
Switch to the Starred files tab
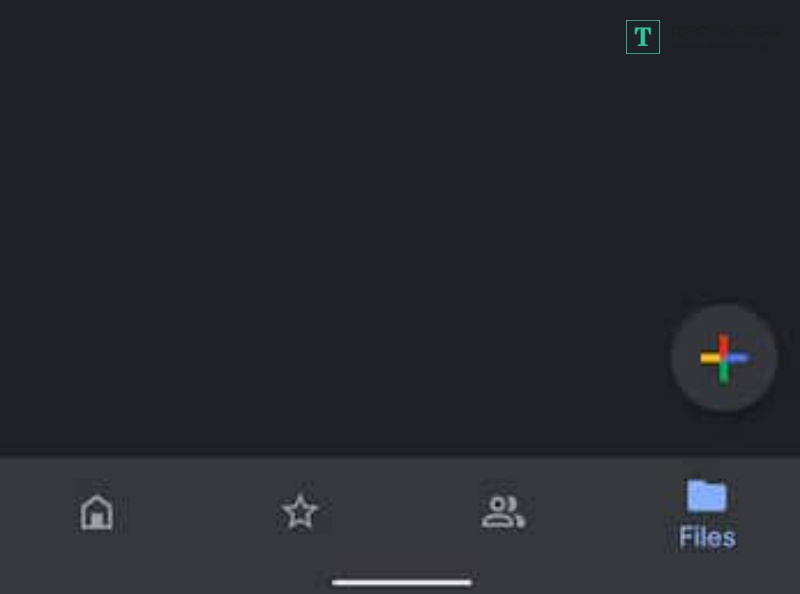click(x=301, y=511)
